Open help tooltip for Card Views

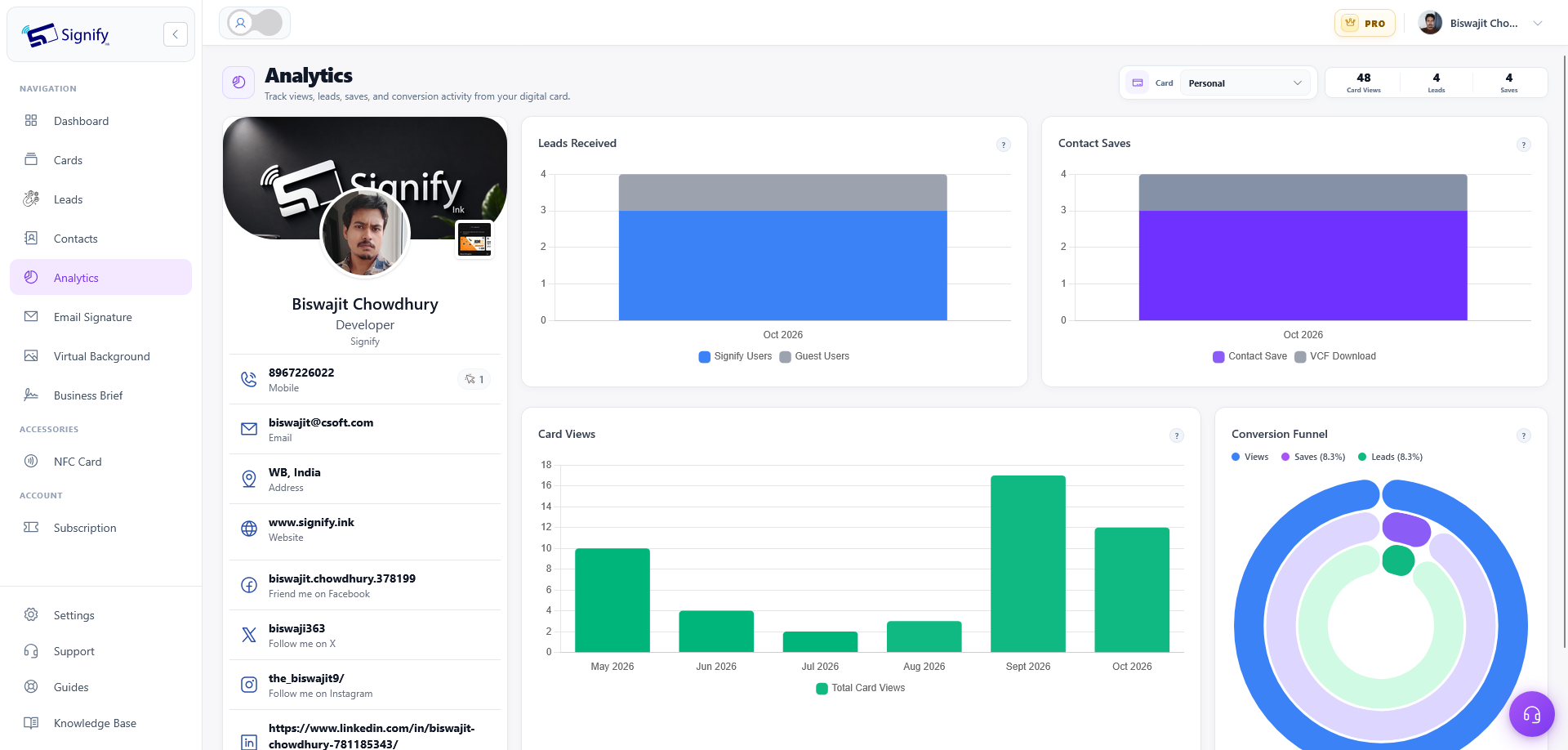coord(1177,435)
